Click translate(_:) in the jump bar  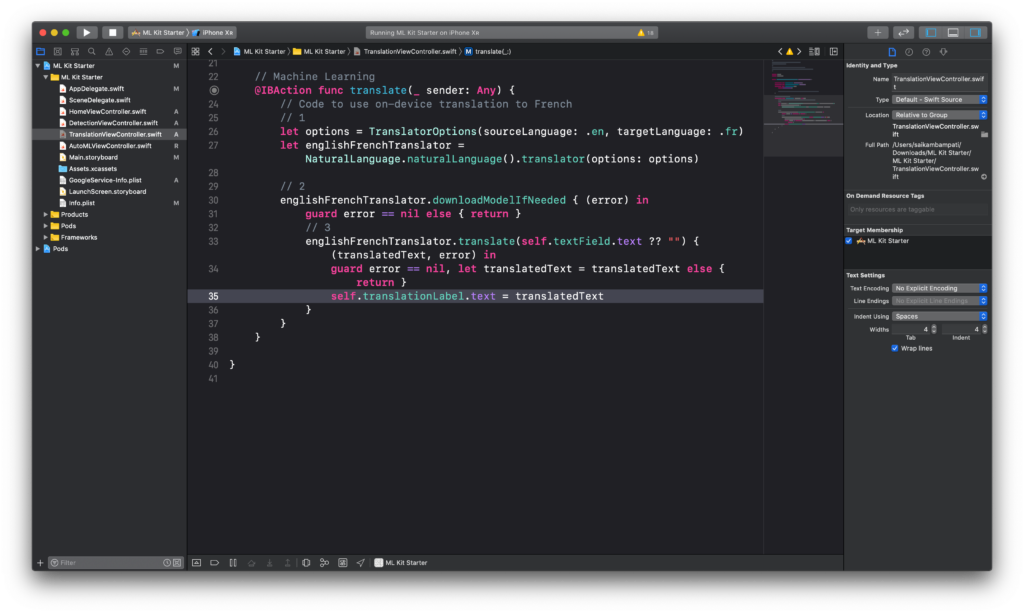[x=488, y=52]
